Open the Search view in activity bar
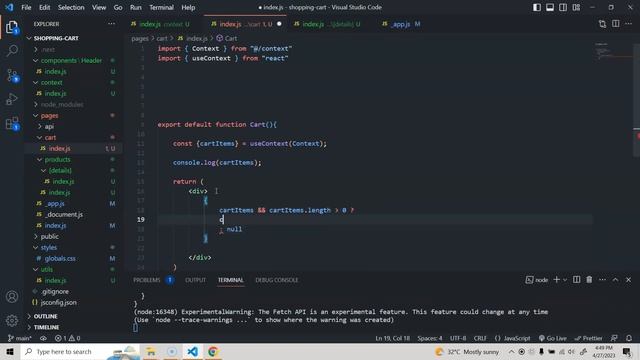Viewport: 640px width, 360px height. point(12,51)
